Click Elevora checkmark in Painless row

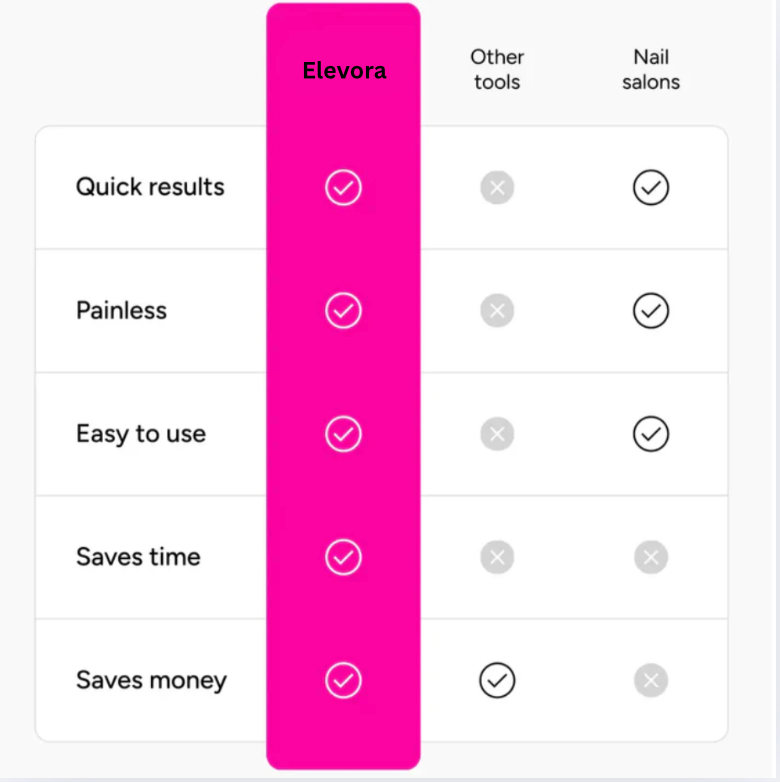click(343, 311)
